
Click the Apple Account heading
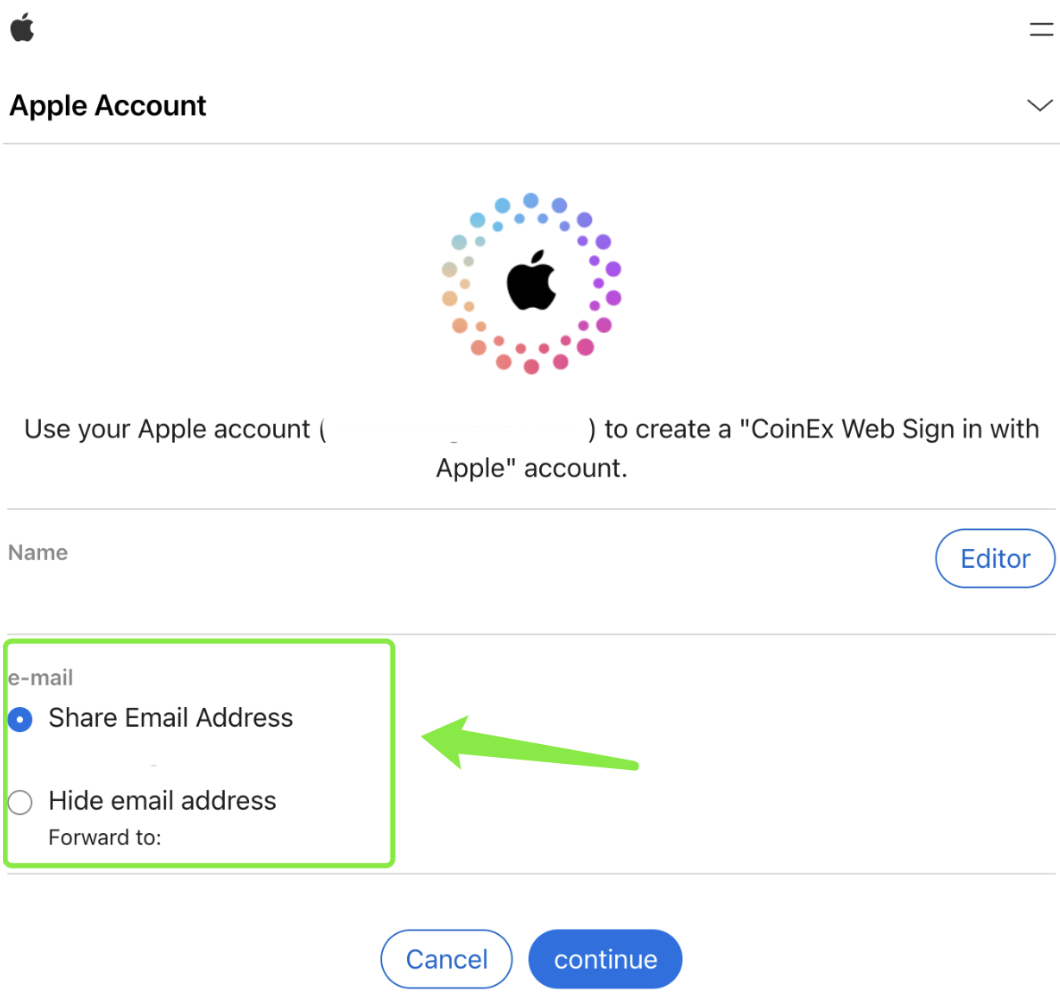coord(108,106)
